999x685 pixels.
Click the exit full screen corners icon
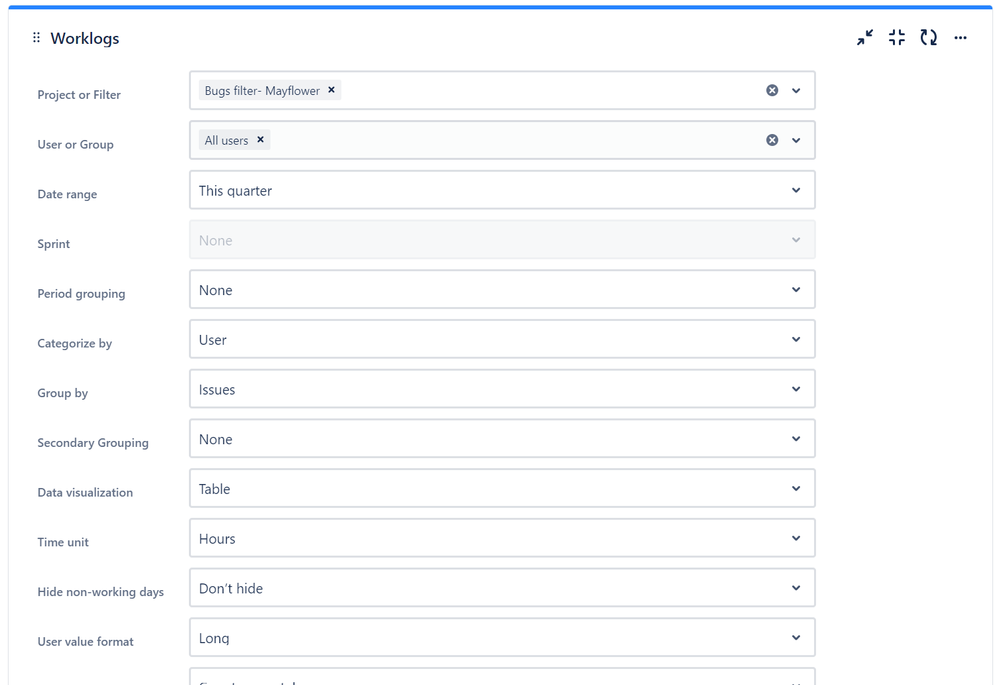click(897, 38)
